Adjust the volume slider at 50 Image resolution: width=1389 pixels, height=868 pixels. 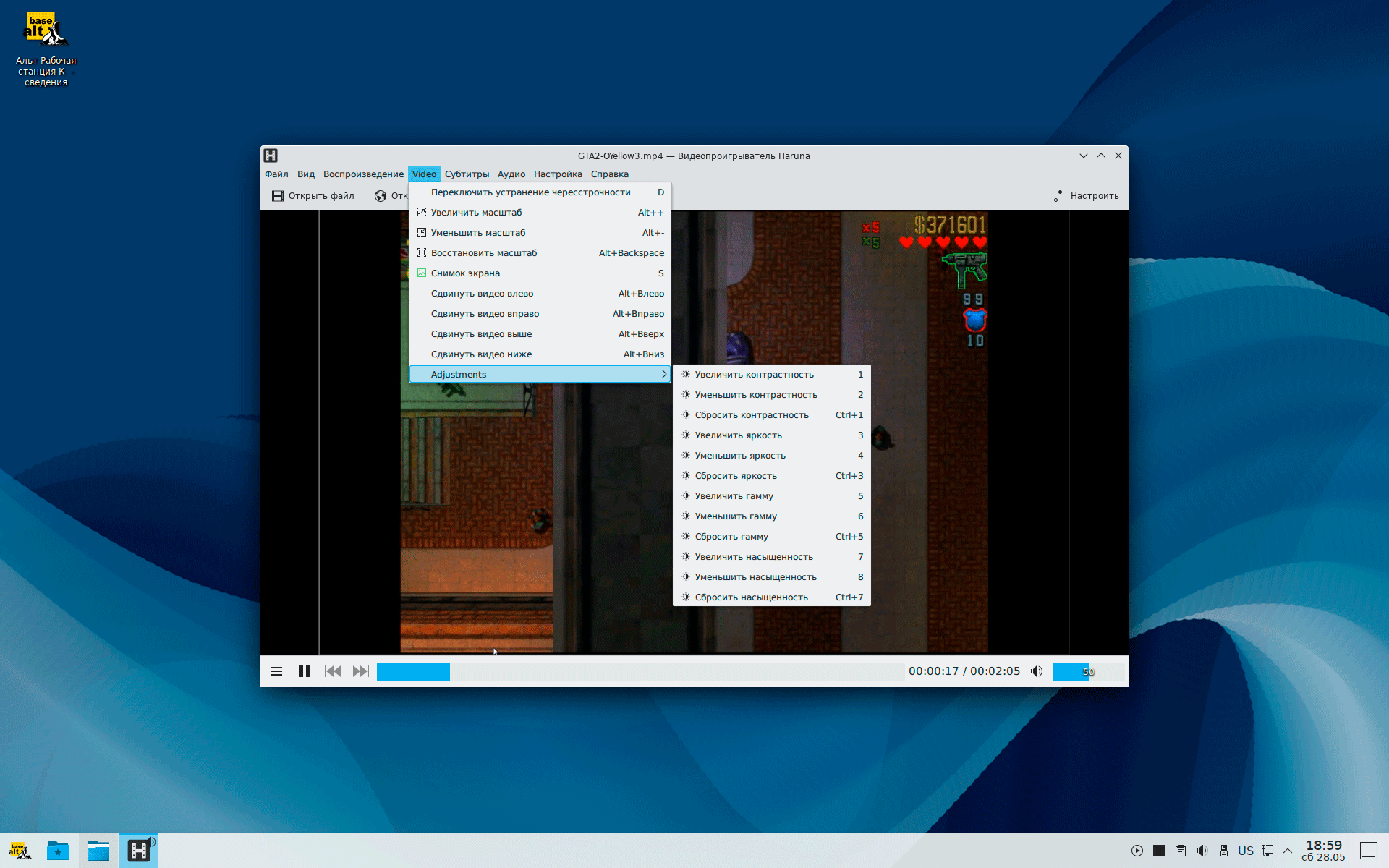pos(1088,671)
